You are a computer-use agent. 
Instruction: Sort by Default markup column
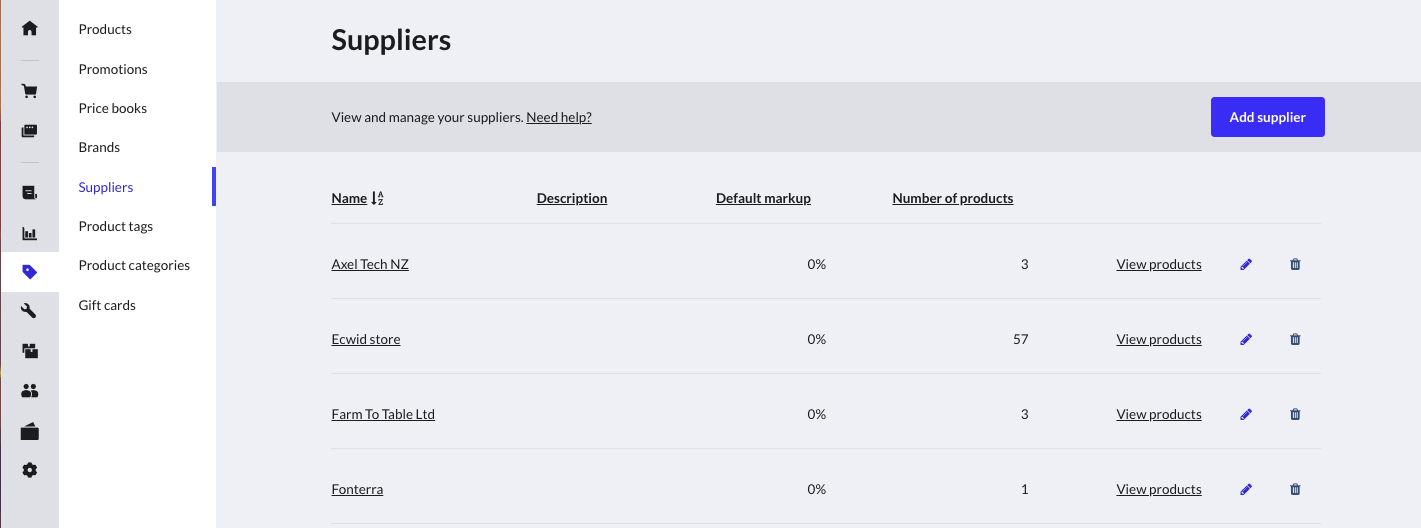(763, 198)
